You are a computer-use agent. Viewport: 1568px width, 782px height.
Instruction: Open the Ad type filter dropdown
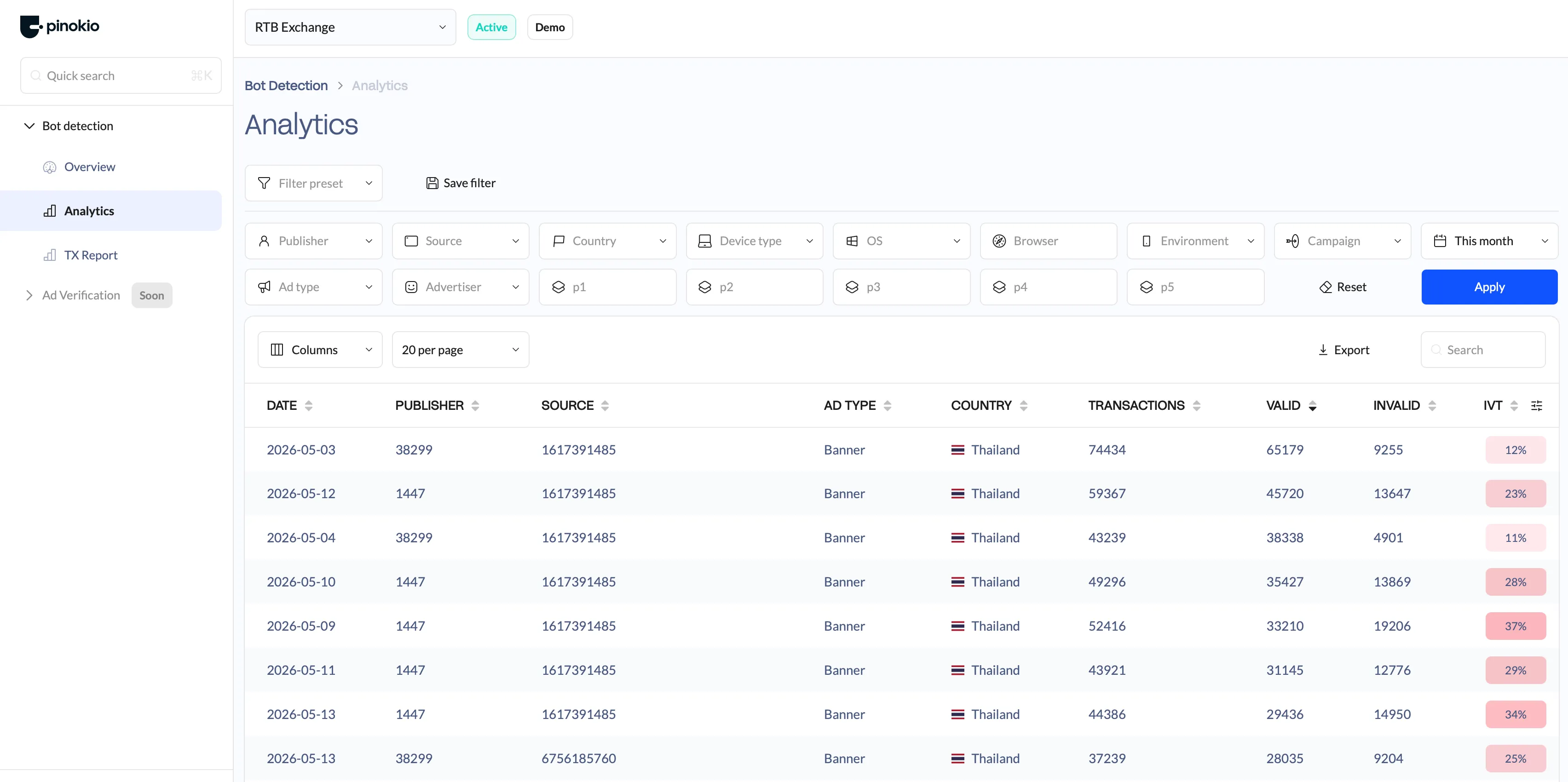click(x=313, y=287)
